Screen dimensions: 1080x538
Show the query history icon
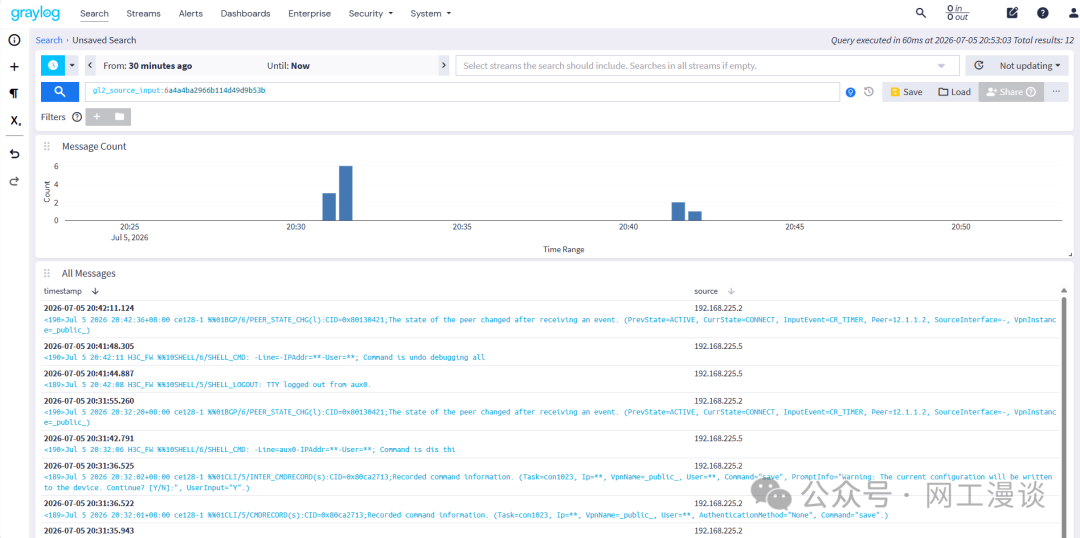[x=869, y=92]
